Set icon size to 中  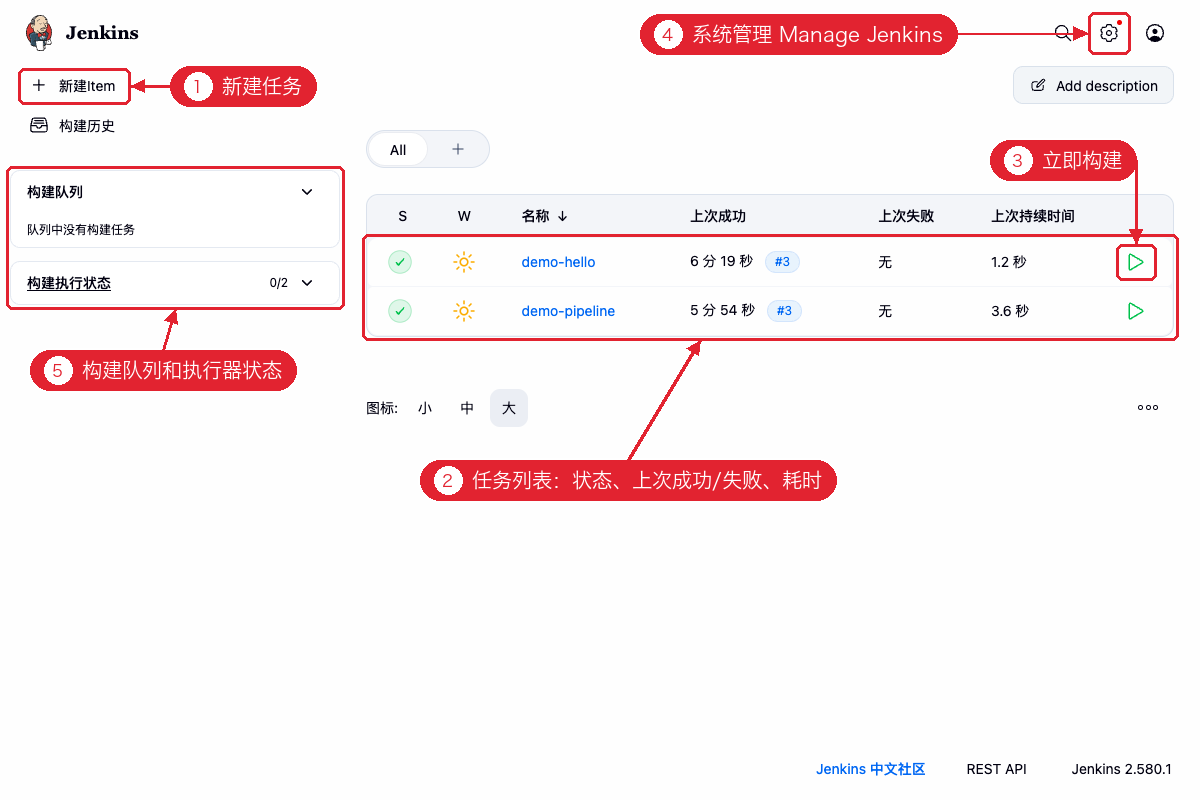pos(467,408)
